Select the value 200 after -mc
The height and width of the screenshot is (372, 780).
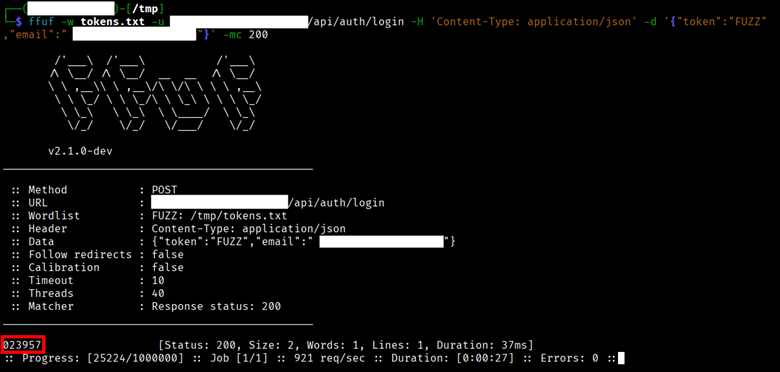(258, 35)
